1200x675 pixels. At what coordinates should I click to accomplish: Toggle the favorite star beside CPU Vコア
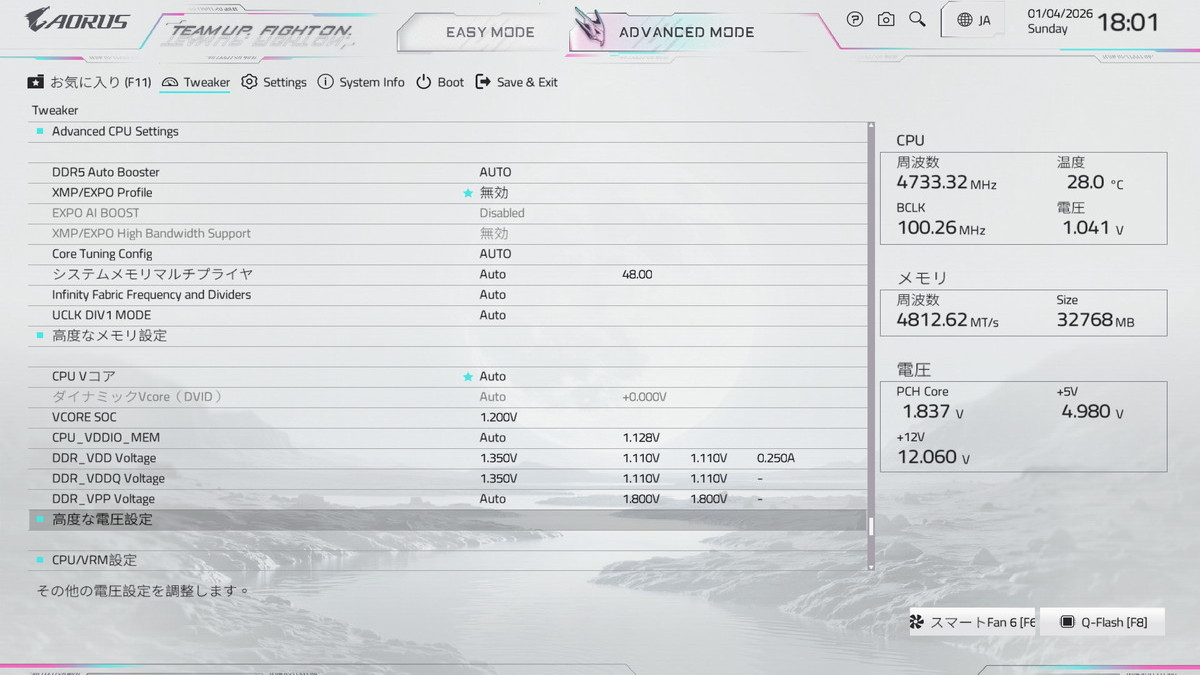click(x=467, y=377)
